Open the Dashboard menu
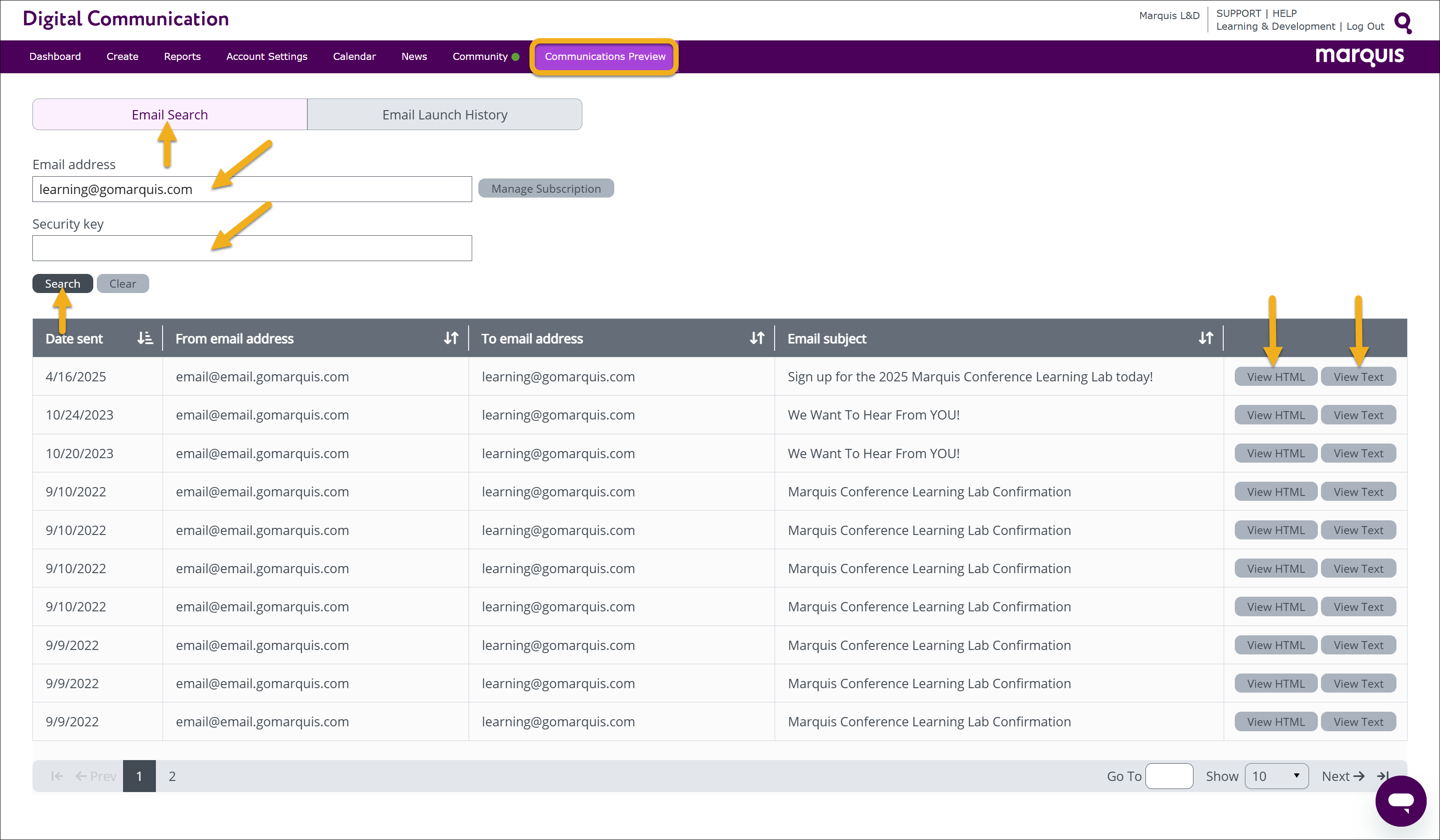This screenshot has height=840, width=1440. pos(55,56)
